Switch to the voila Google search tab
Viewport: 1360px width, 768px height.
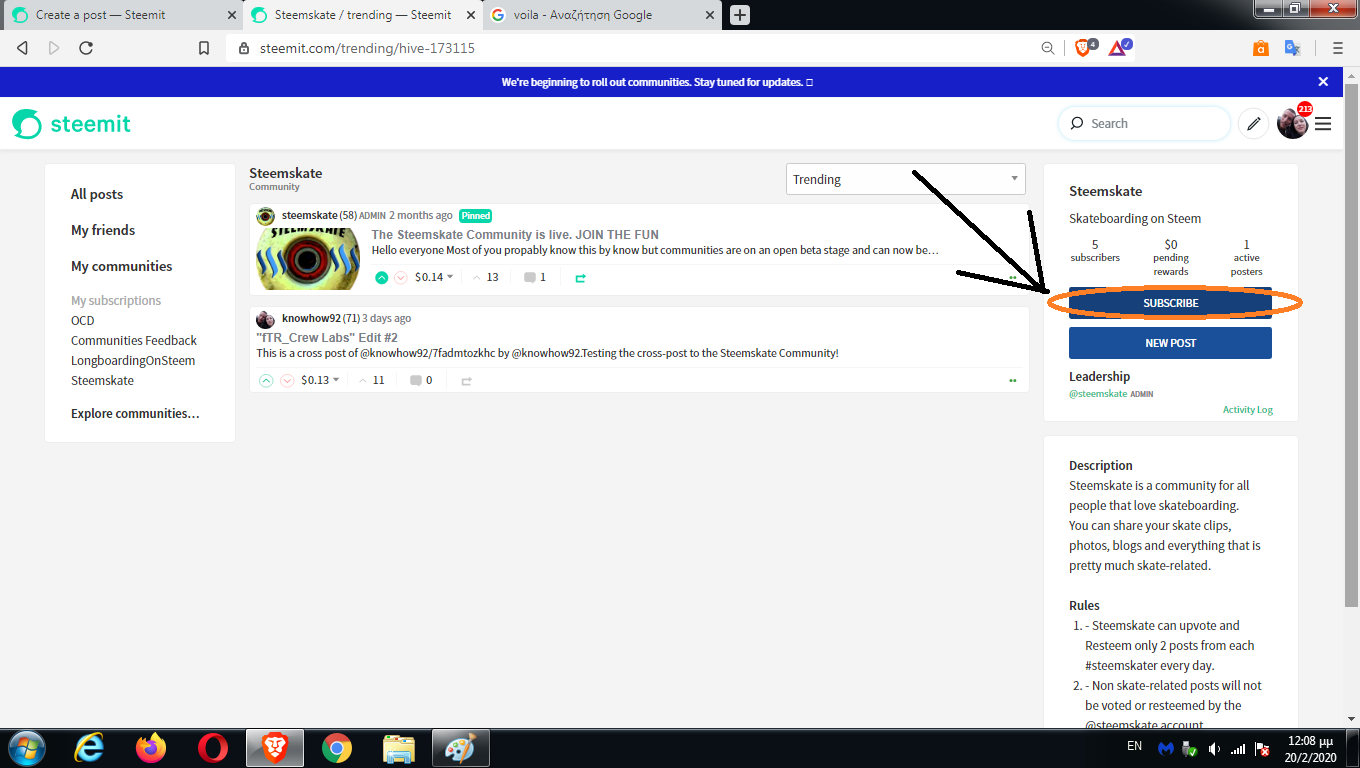(603, 15)
